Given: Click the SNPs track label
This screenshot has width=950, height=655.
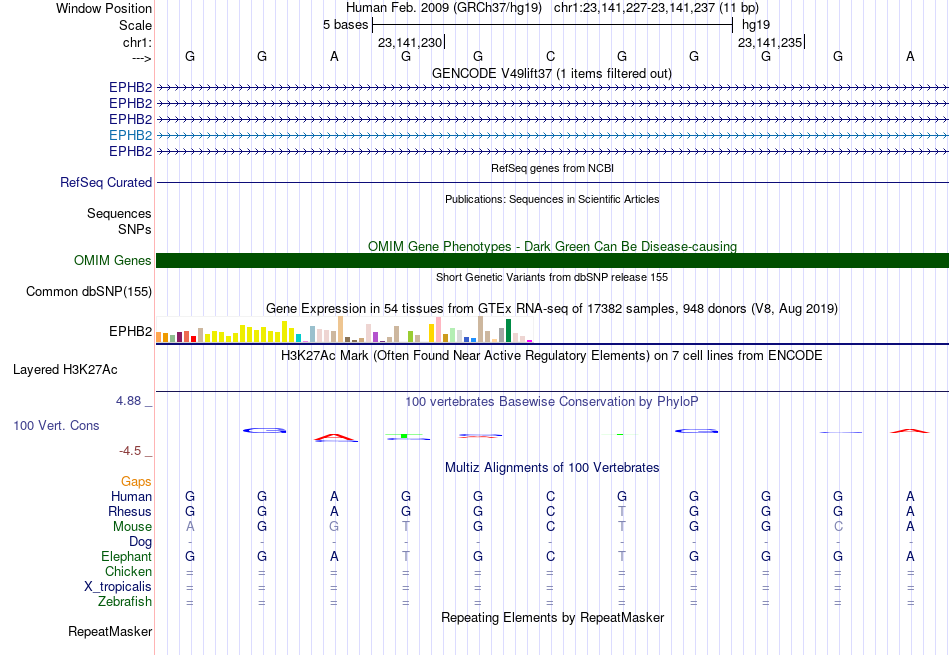Looking at the screenshot, I should pos(135,230).
